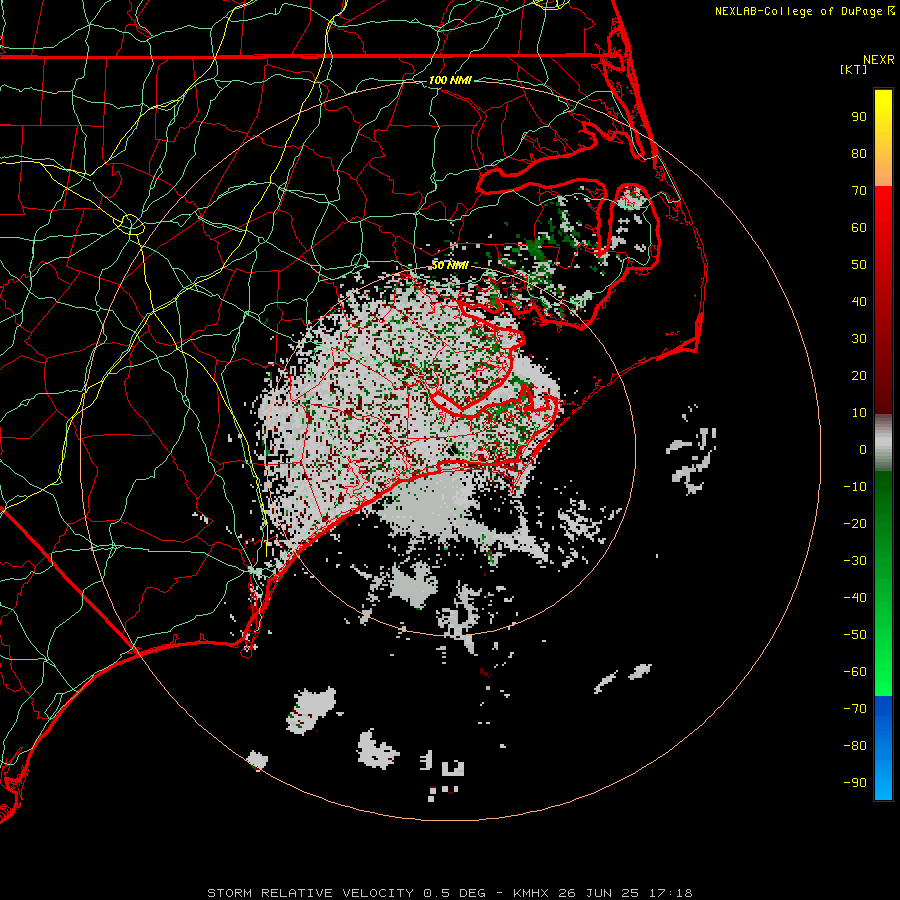900x900 pixels.
Task: Click the positive 10 knot scale value
Action: (859, 413)
